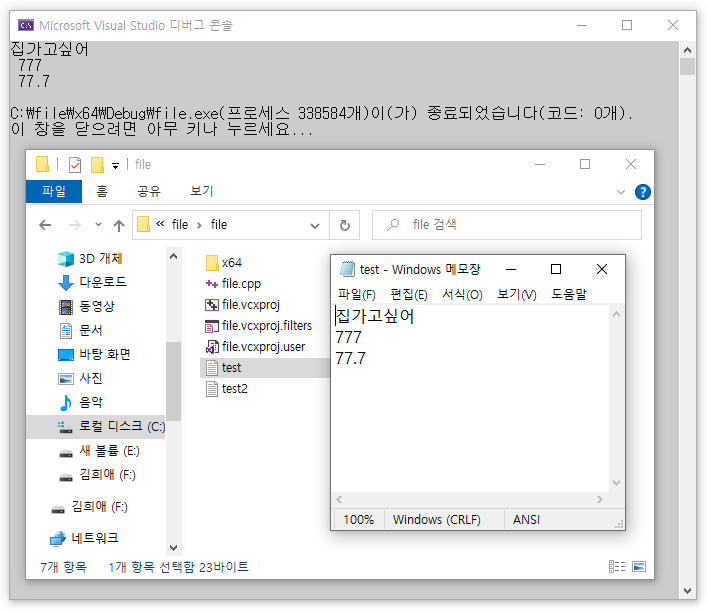
Task: Click Notepad vertical scrollbar down arrow
Action: point(616,483)
